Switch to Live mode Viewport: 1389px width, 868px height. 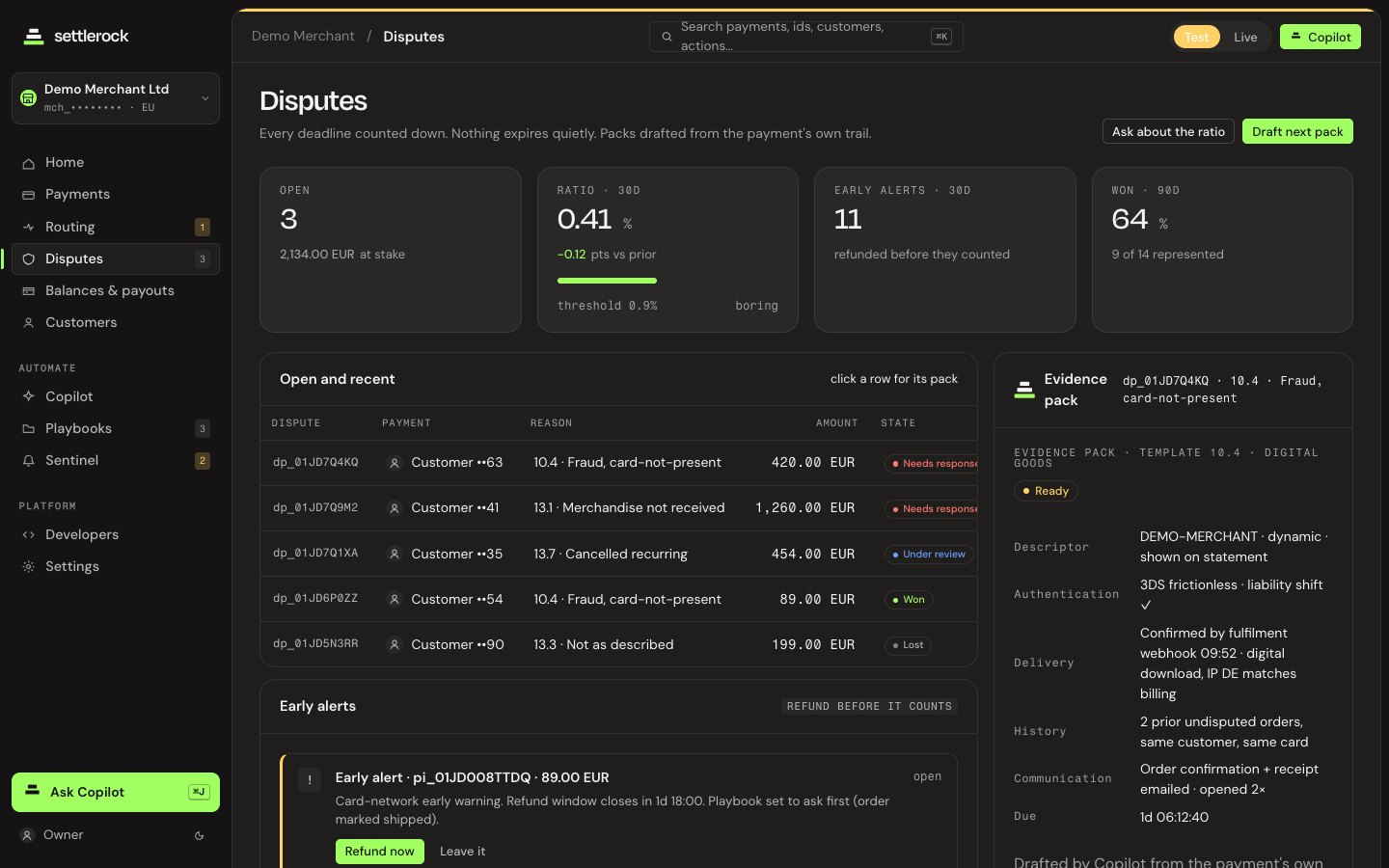pyautogui.click(x=1245, y=38)
